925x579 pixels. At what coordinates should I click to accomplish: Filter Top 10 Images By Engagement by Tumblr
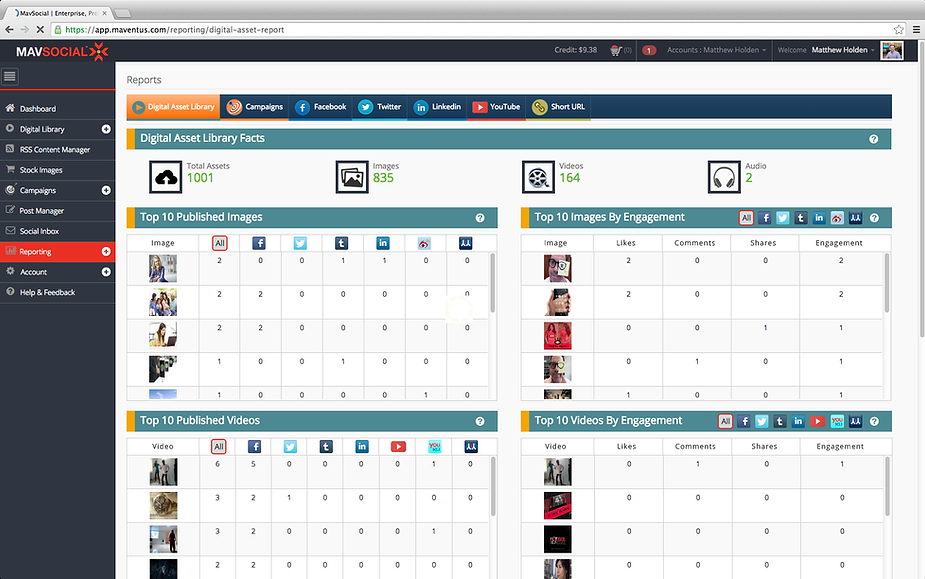click(x=801, y=218)
